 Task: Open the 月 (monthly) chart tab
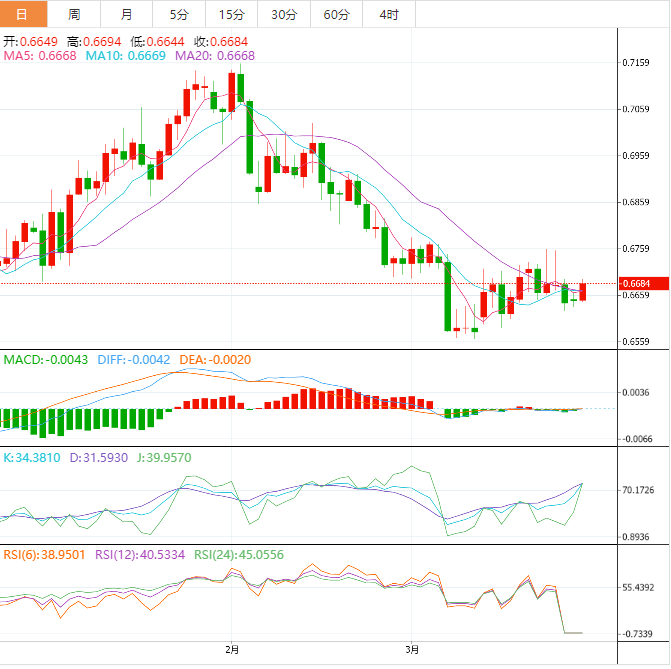[x=126, y=14]
